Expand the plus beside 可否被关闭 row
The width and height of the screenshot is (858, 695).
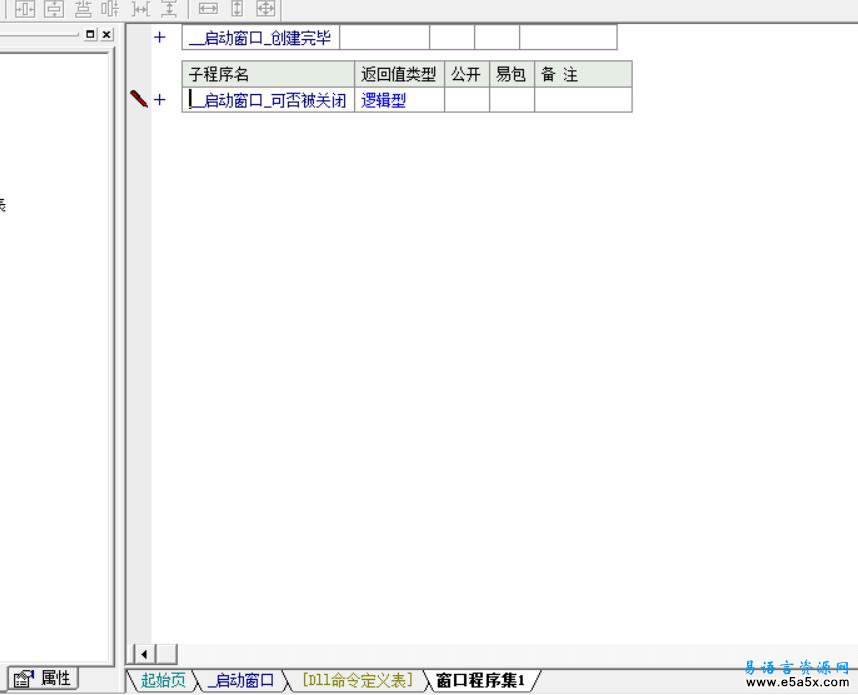coord(158,99)
